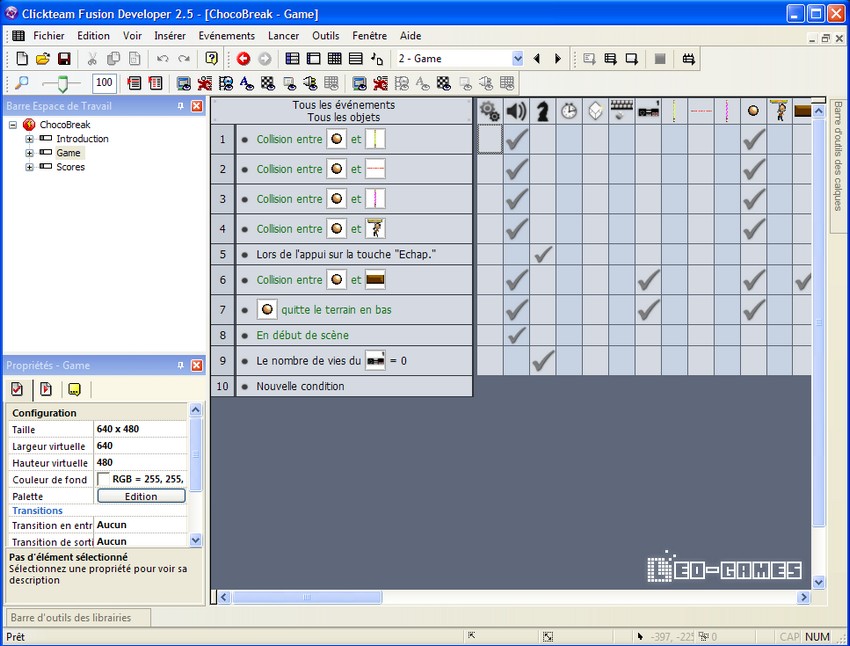850x646 pixels.
Task: Select event line number 6
Action: point(223,280)
